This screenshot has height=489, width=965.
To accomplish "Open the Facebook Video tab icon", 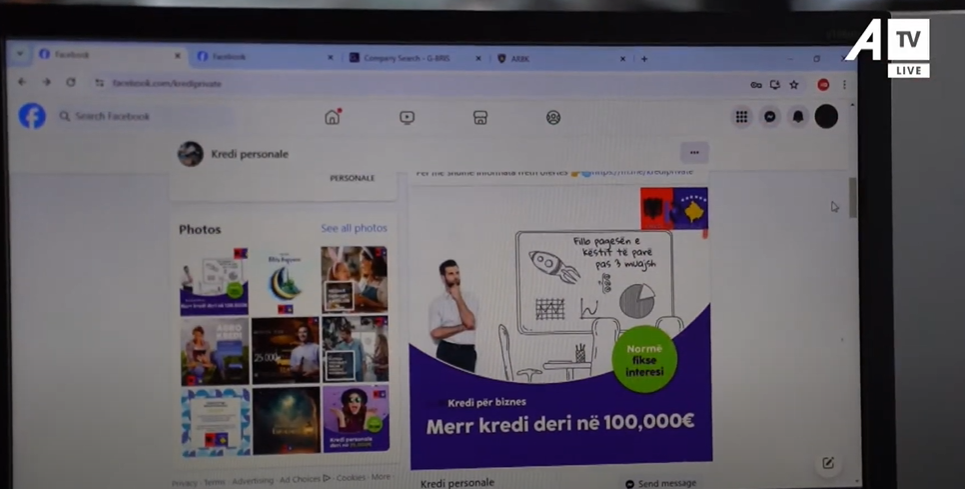I will 407,117.
